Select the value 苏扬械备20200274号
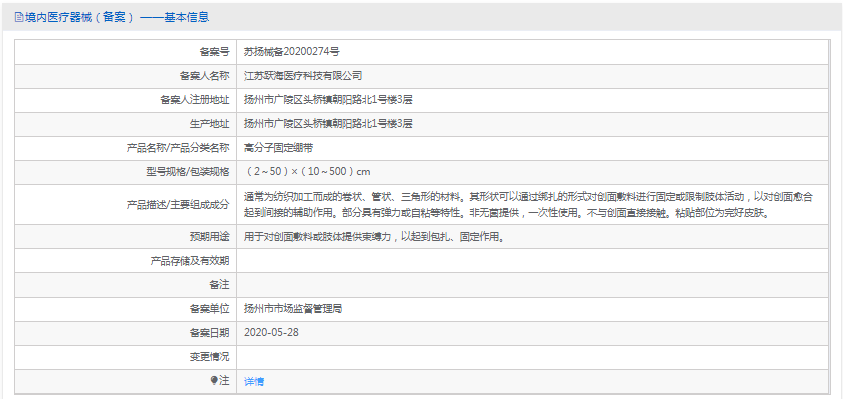The height and width of the screenshot is (399, 843). tap(291, 52)
